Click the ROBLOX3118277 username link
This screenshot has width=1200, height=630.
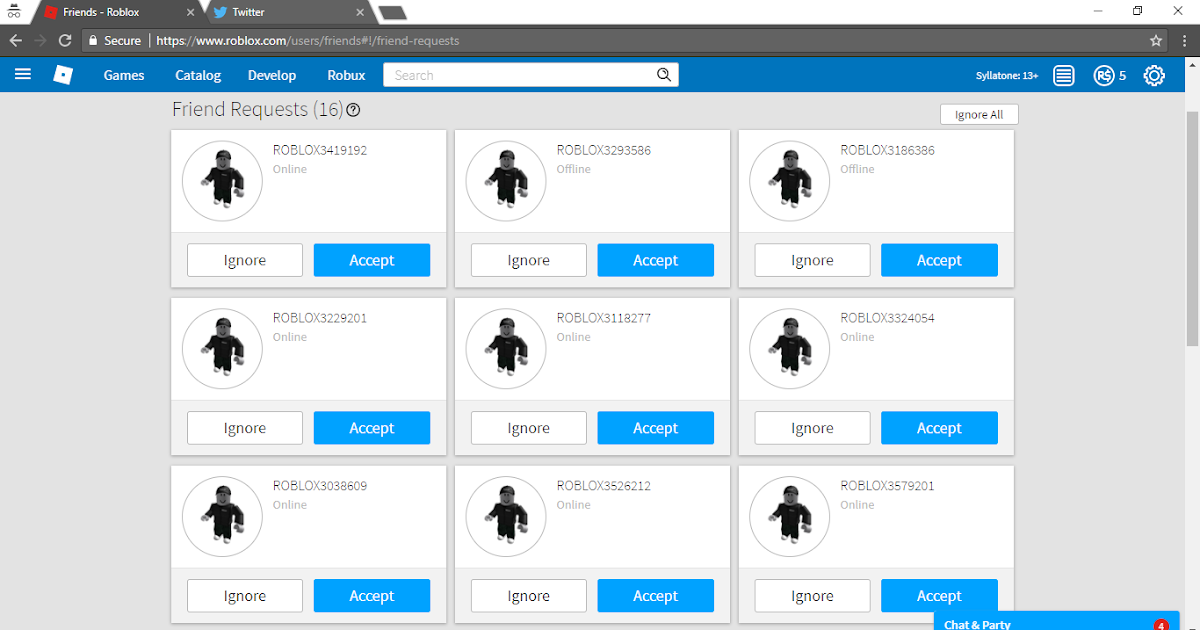[x=604, y=319]
